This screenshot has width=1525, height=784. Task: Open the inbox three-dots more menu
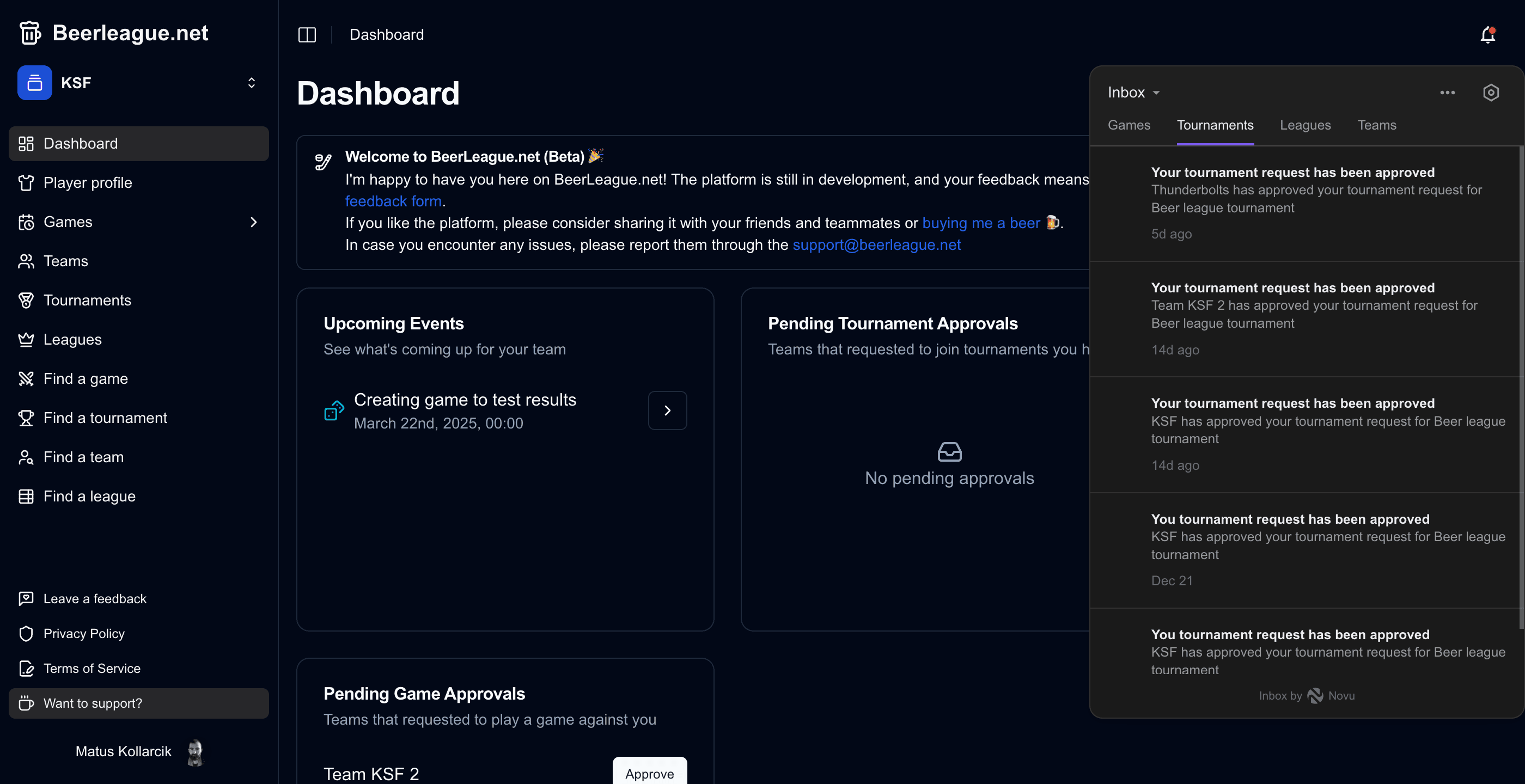pyautogui.click(x=1448, y=93)
